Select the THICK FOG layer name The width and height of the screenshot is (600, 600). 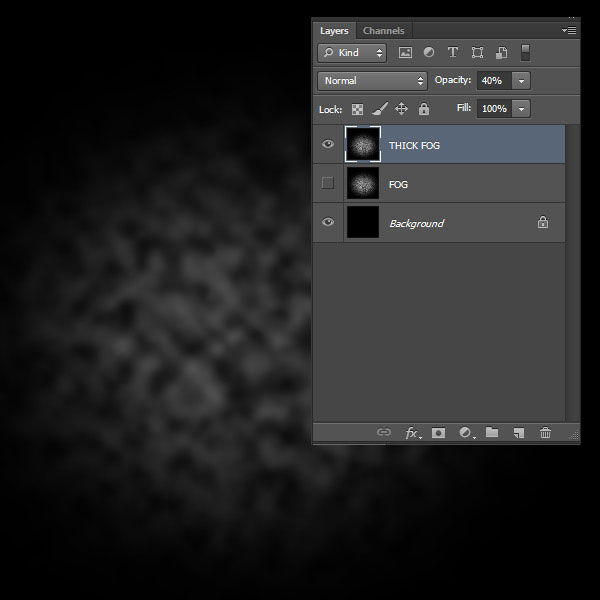pyautogui.click(x=414, y=146)
